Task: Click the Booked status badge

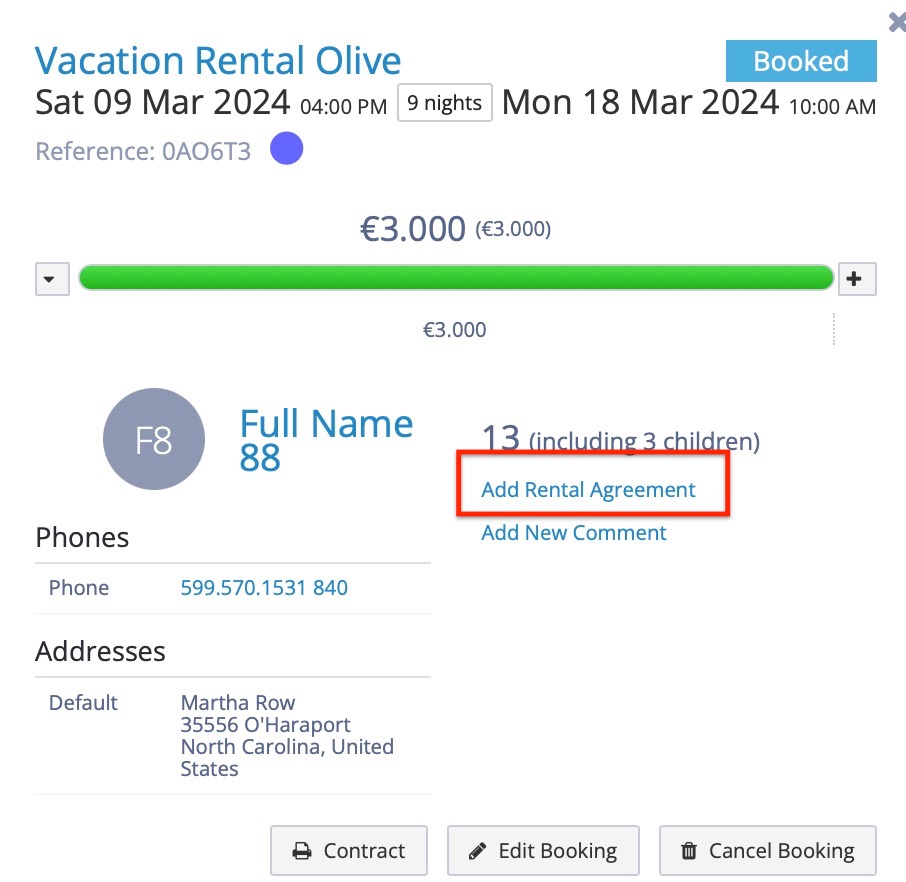Action: coord(801,61)
